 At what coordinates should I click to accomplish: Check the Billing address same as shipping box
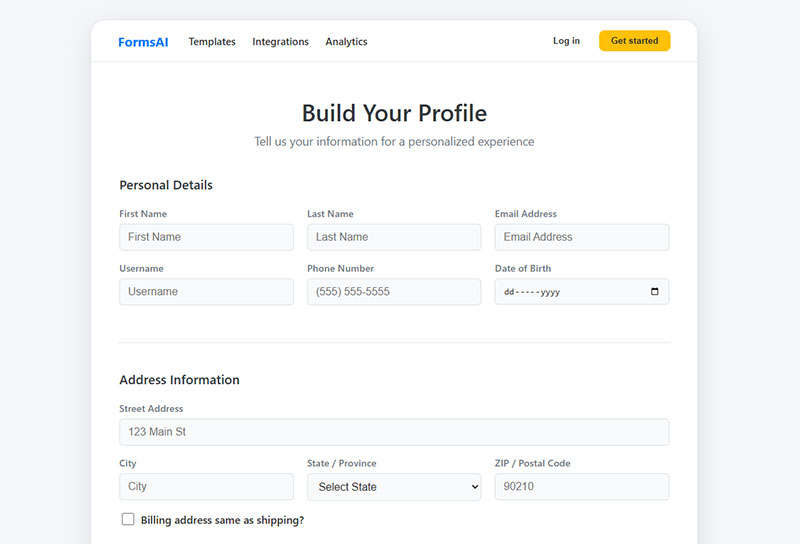click(x=128, y=519)
